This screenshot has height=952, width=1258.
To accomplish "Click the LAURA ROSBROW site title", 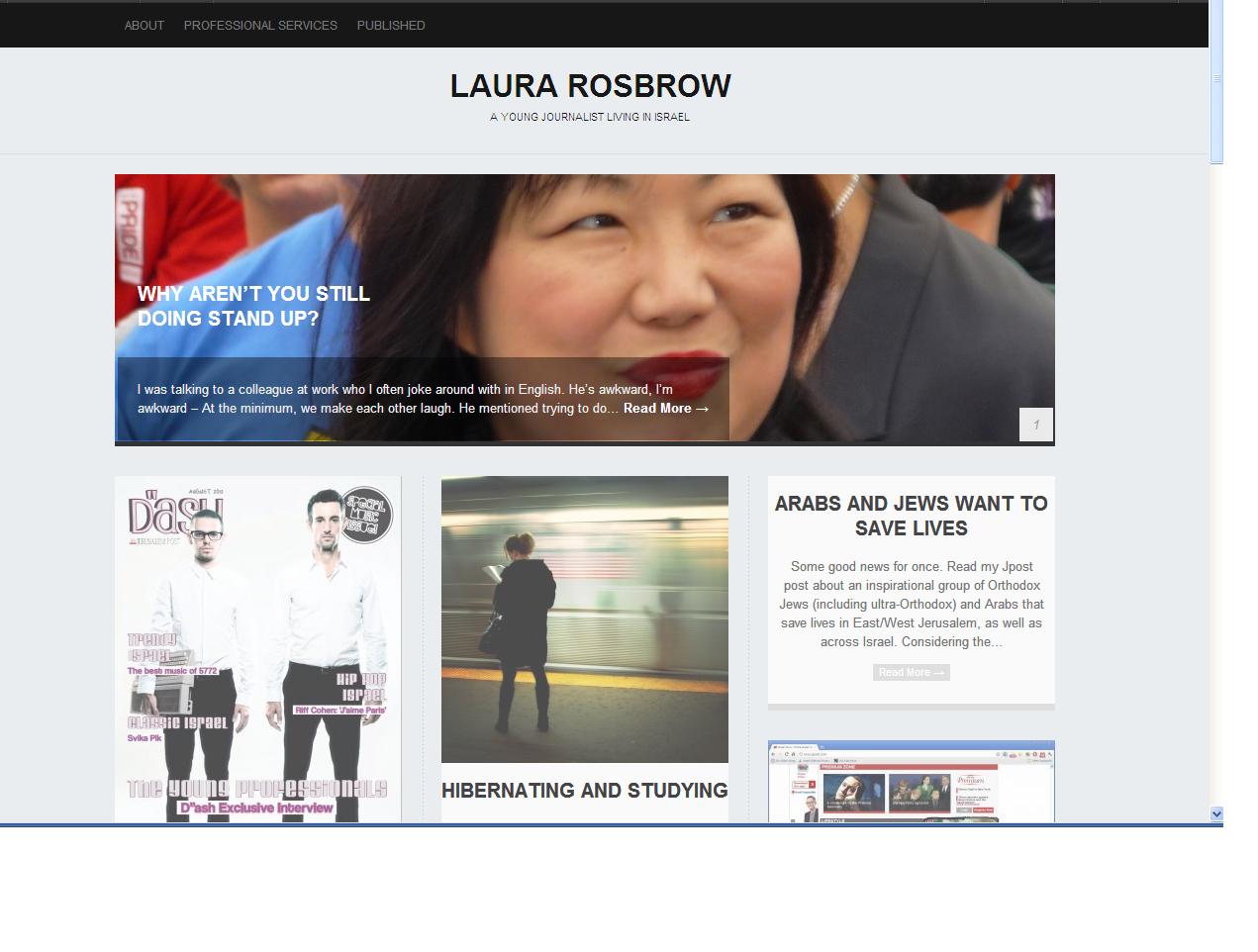I will click(590, 86).
